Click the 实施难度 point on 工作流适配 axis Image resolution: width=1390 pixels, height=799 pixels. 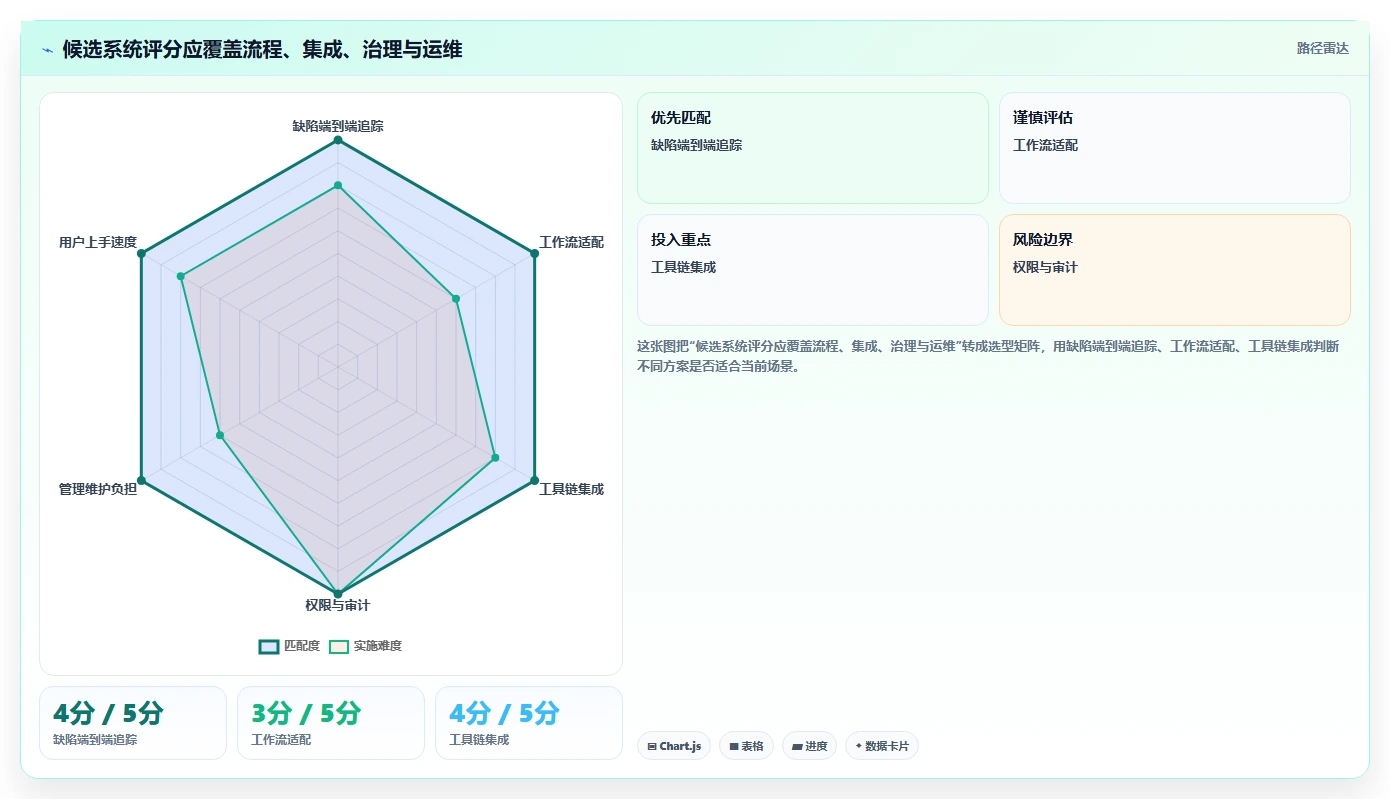pos(456,298)
